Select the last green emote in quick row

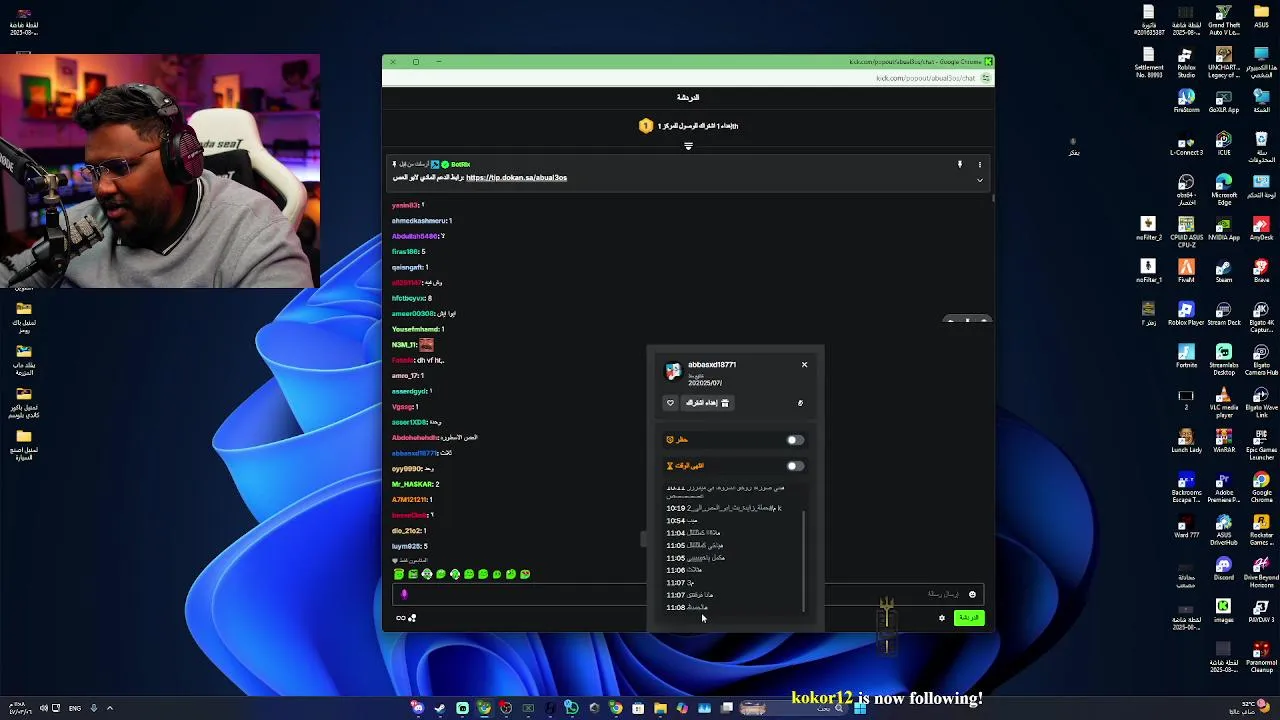[525, 574]
